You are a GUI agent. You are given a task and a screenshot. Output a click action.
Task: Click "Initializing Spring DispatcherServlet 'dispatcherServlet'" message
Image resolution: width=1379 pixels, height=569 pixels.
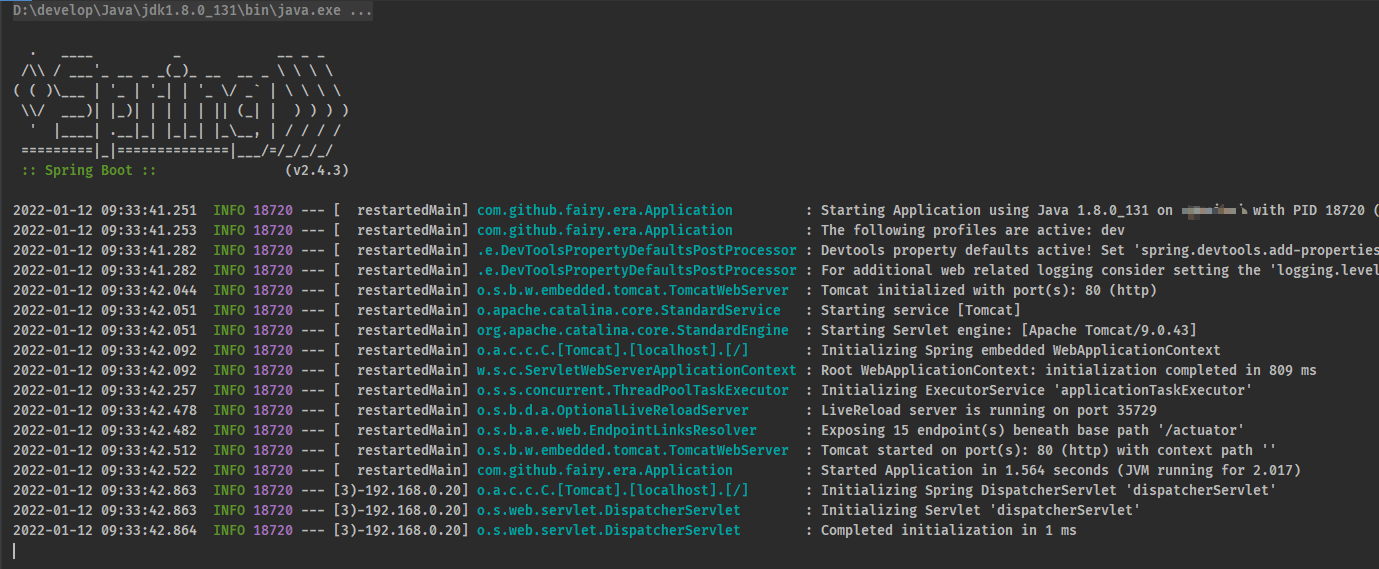[x=1048, y=490]
